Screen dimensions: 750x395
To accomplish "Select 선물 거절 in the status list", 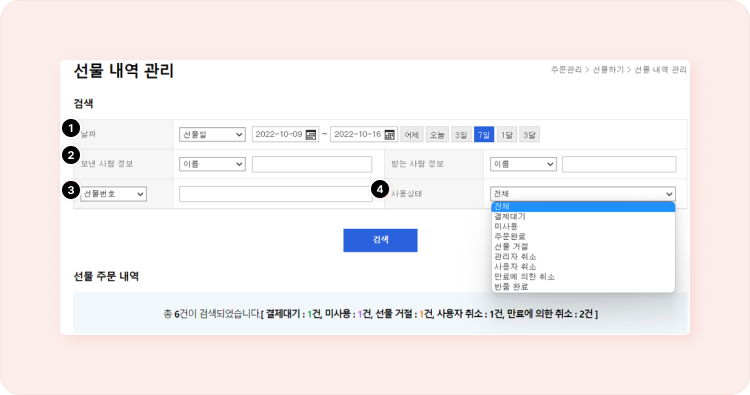I will click(583, 247).
